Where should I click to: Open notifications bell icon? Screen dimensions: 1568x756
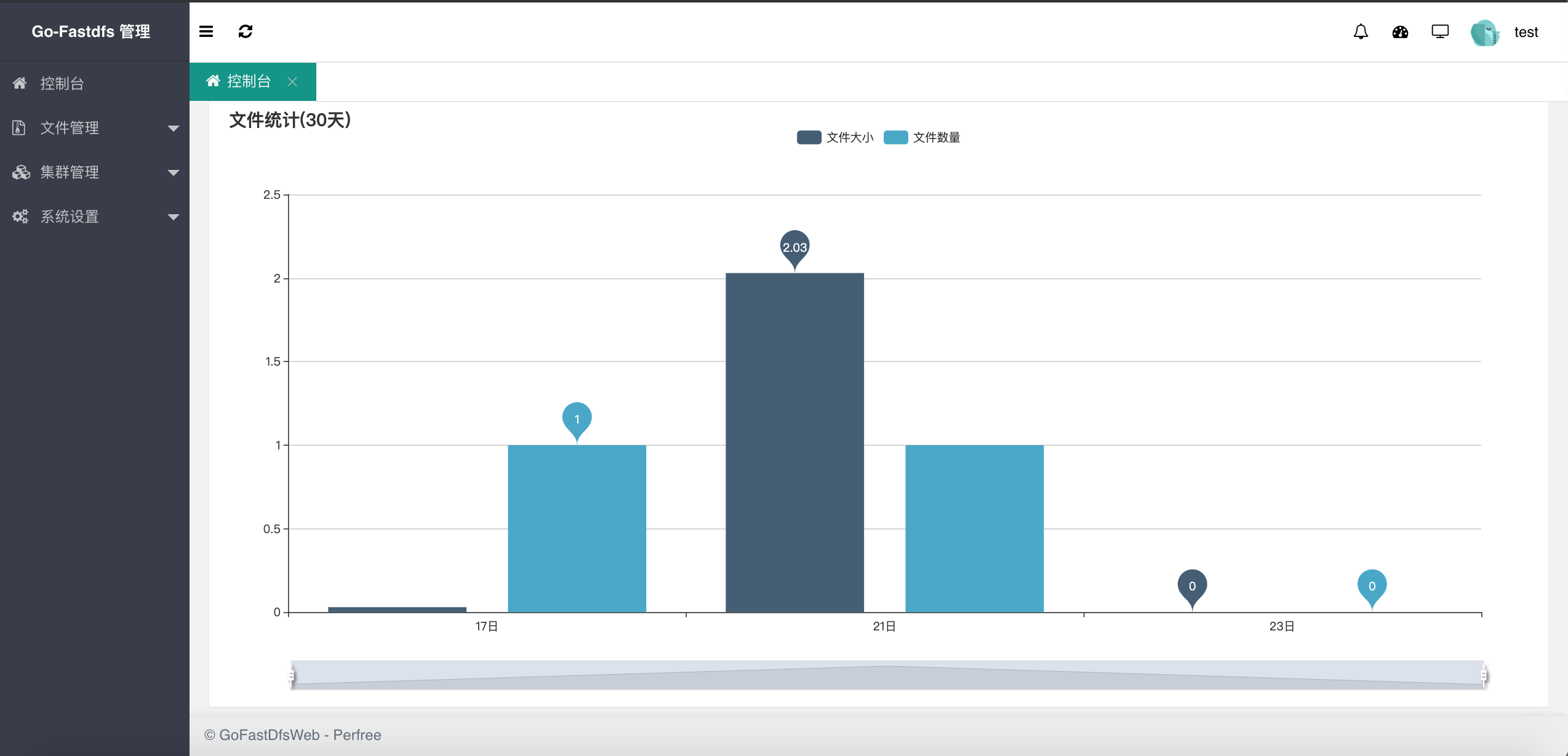tap(1361, 32)
